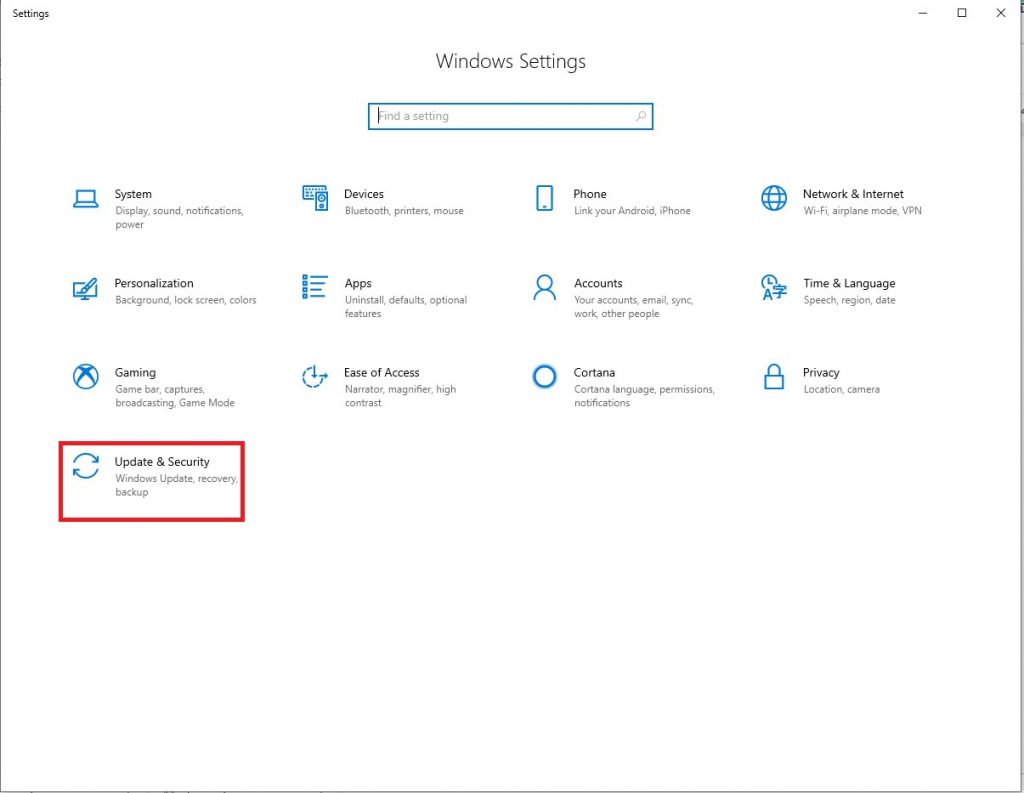Open the Privacy category title
Image resolution: width=1024 pixels, height=793 pixels.
821,372
